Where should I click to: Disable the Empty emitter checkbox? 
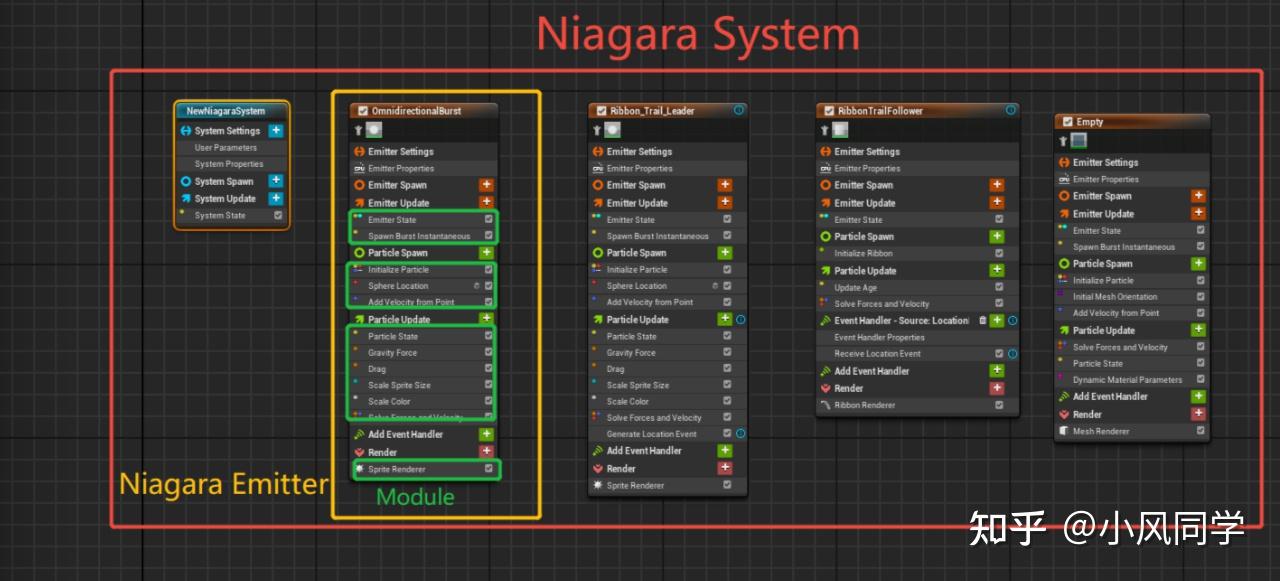coord(1068,122)
